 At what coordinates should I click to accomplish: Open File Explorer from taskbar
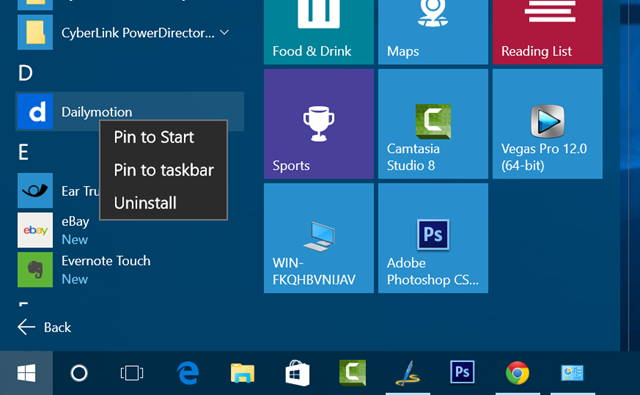(x=242, y=373)
